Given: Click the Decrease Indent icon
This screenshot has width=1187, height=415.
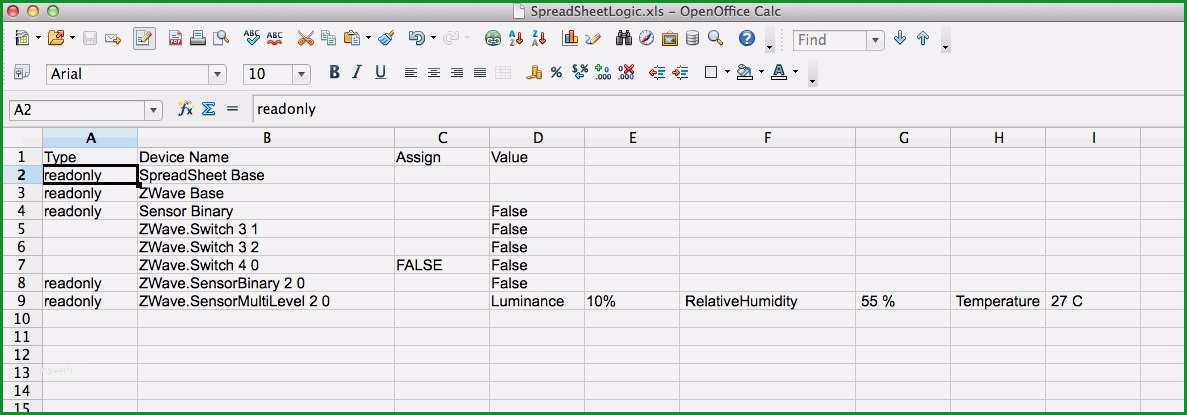Looking at the screenshot, I should (x=657, y=73).
